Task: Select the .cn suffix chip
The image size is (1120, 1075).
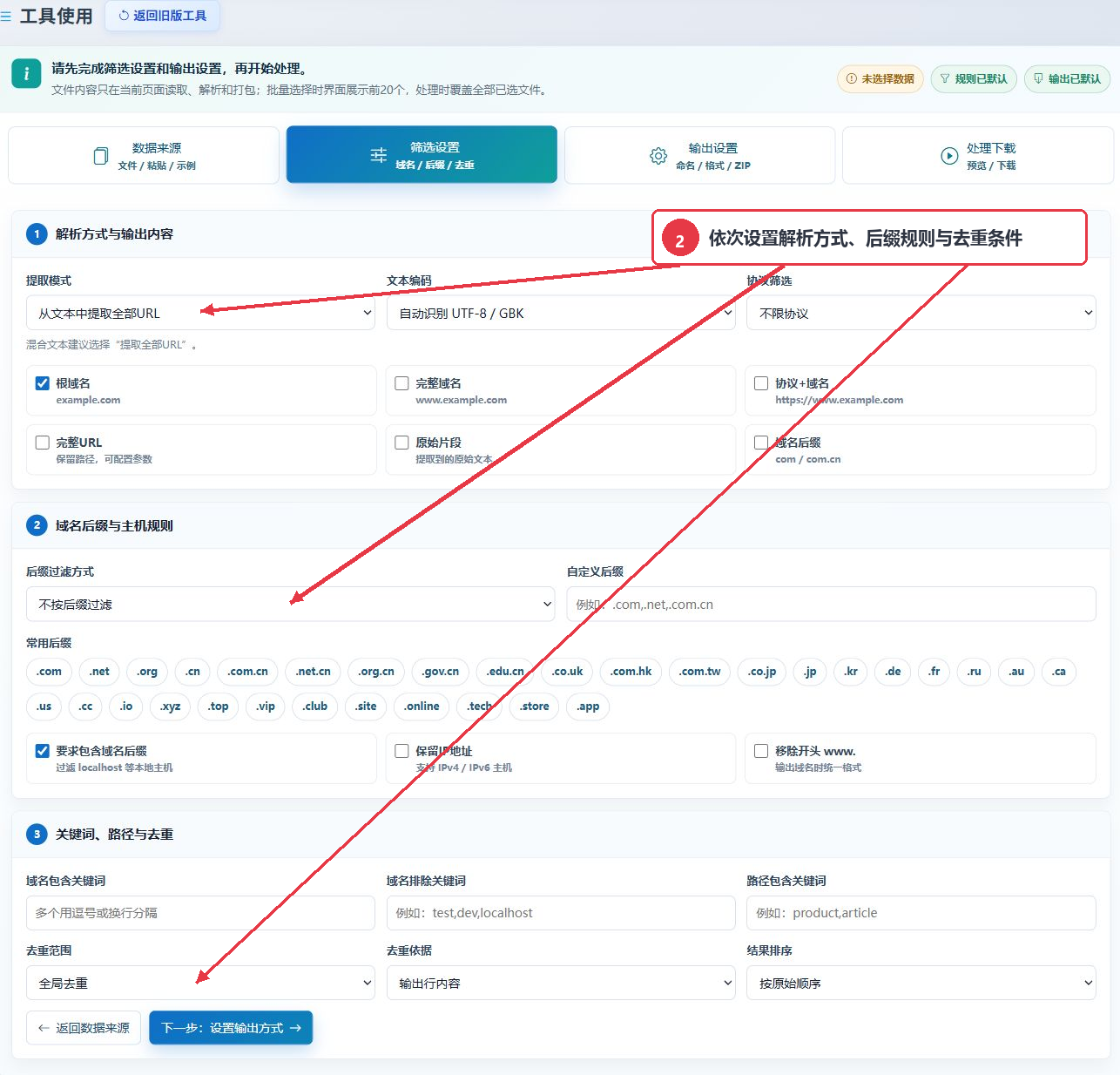Action: coord(192,672)
